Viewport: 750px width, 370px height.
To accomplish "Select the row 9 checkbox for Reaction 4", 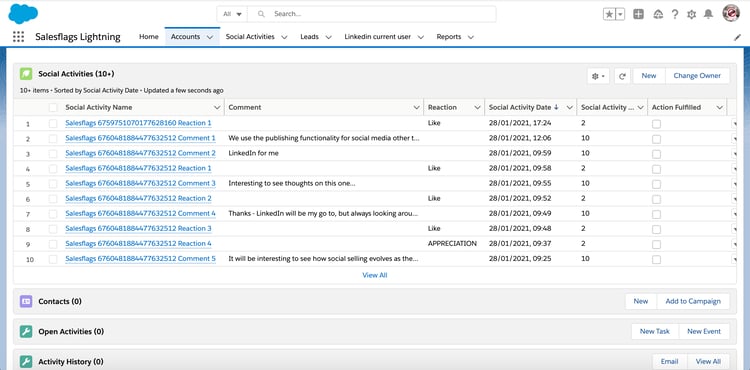I will point(53,244).
